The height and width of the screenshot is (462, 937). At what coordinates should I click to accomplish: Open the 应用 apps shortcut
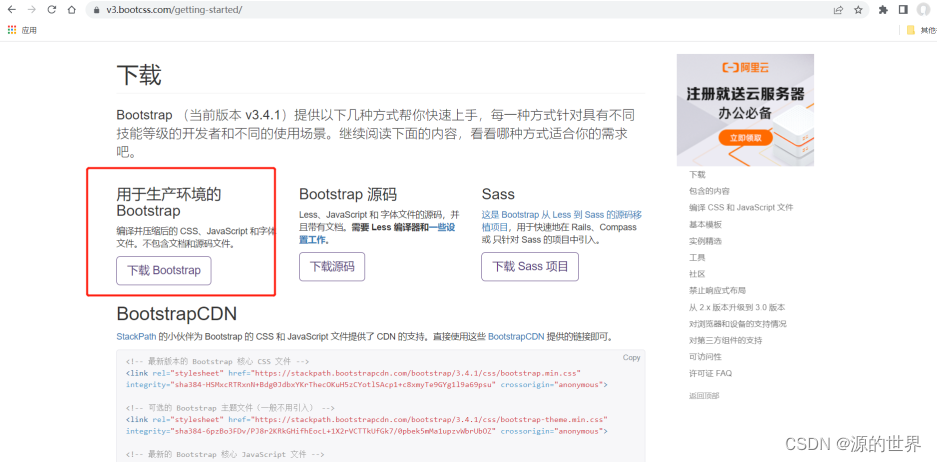[x=22, y=30]
